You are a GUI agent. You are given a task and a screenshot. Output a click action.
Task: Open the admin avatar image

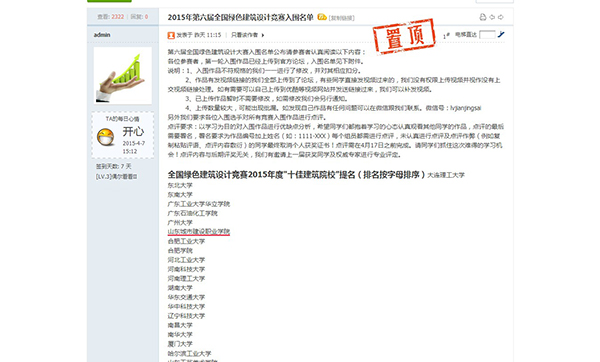click(123, 76)
